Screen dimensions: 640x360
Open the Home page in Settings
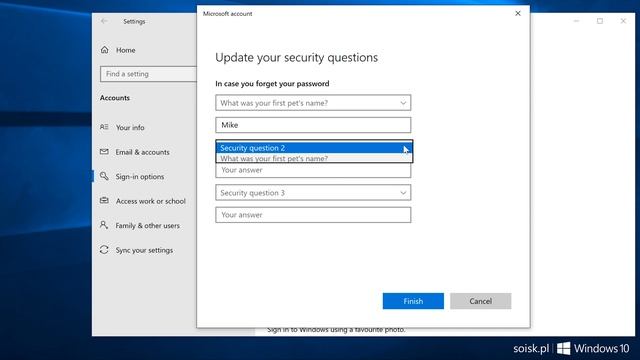(125, 50)
